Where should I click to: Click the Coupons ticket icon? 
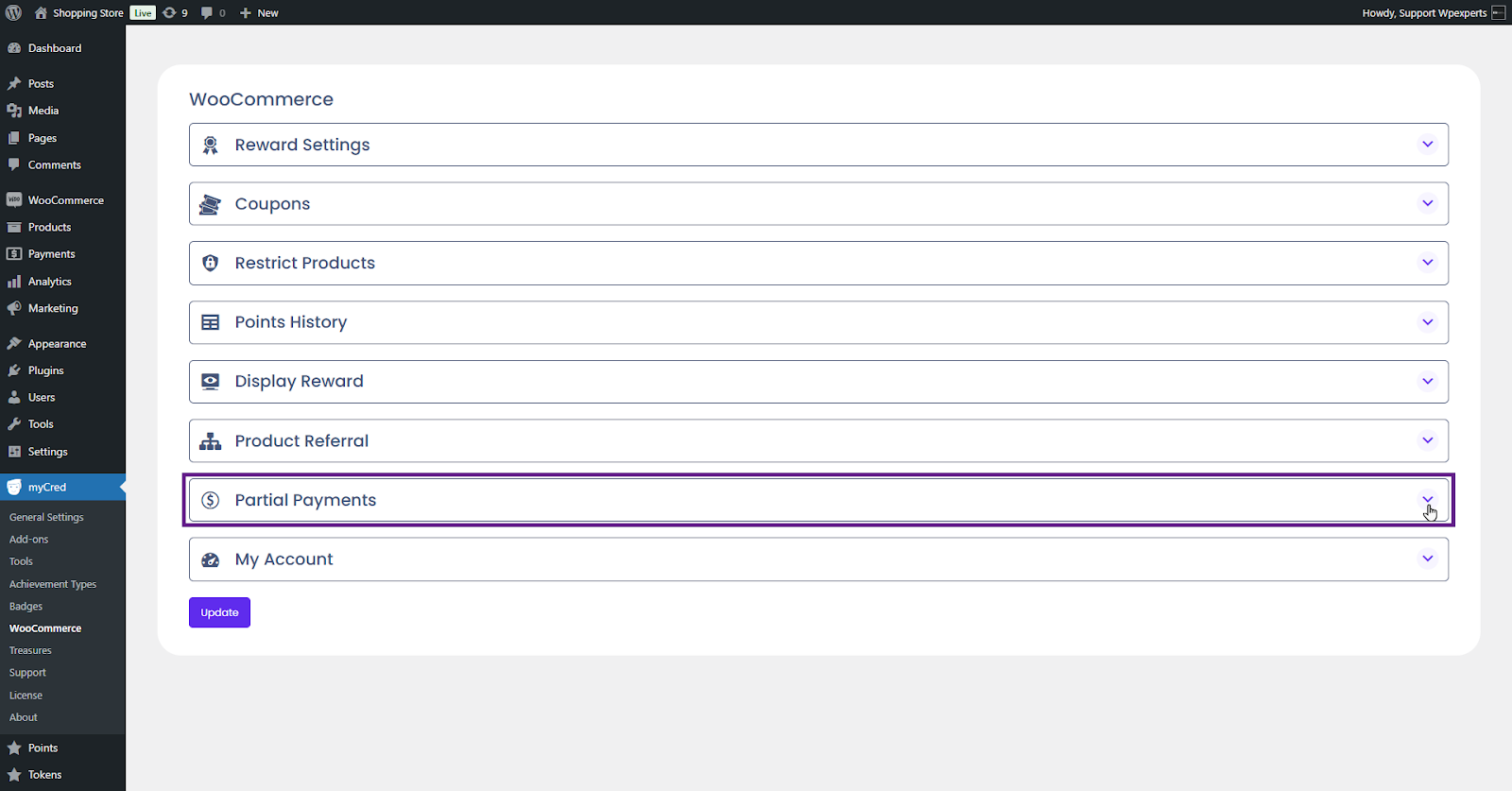(211, 204)
